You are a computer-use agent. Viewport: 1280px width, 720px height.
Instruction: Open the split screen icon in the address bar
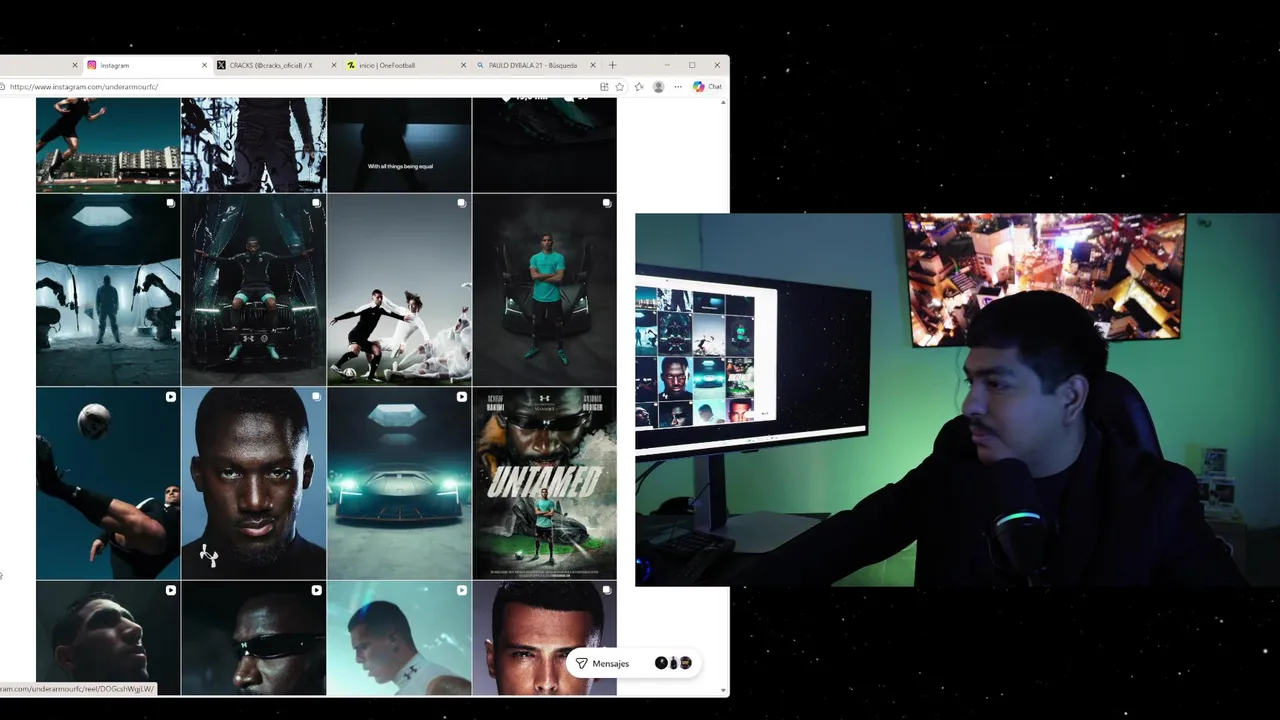pyautogui.click(x=604, y=87)
